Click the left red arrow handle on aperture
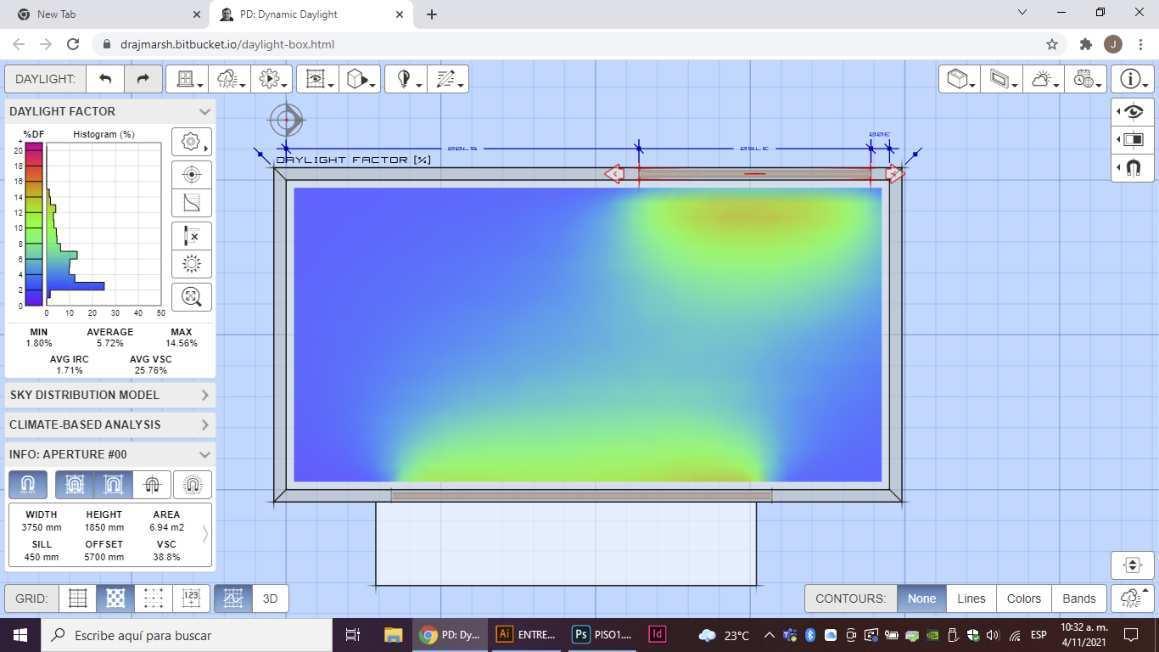 coord(614,174)
